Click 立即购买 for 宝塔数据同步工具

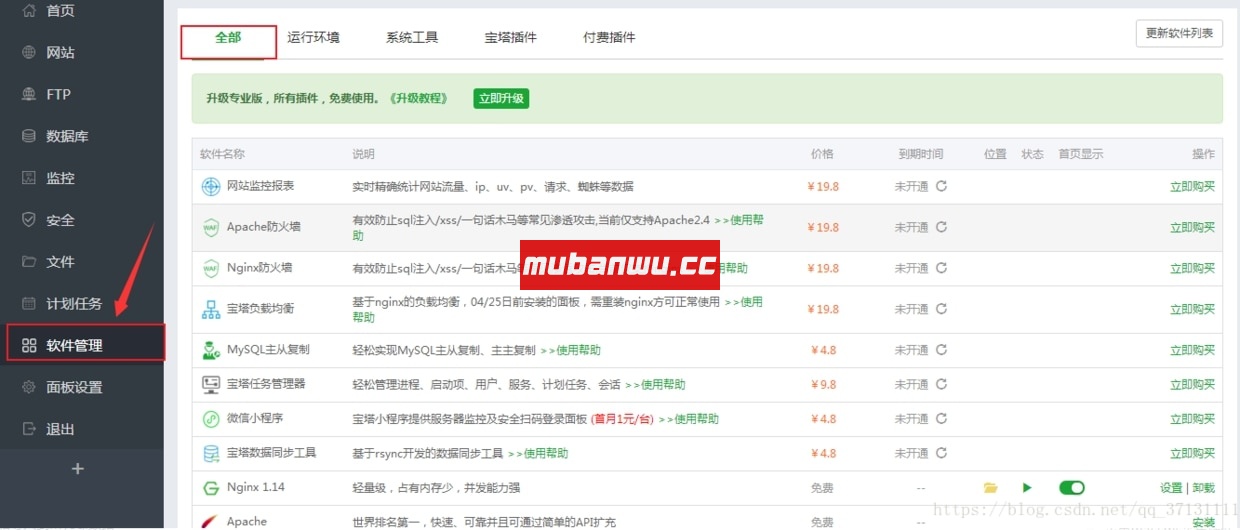coord(1192,453)
